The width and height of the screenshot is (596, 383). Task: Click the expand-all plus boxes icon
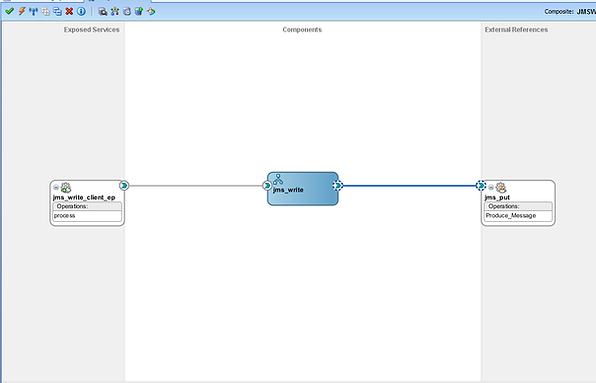tap(46, 11)
